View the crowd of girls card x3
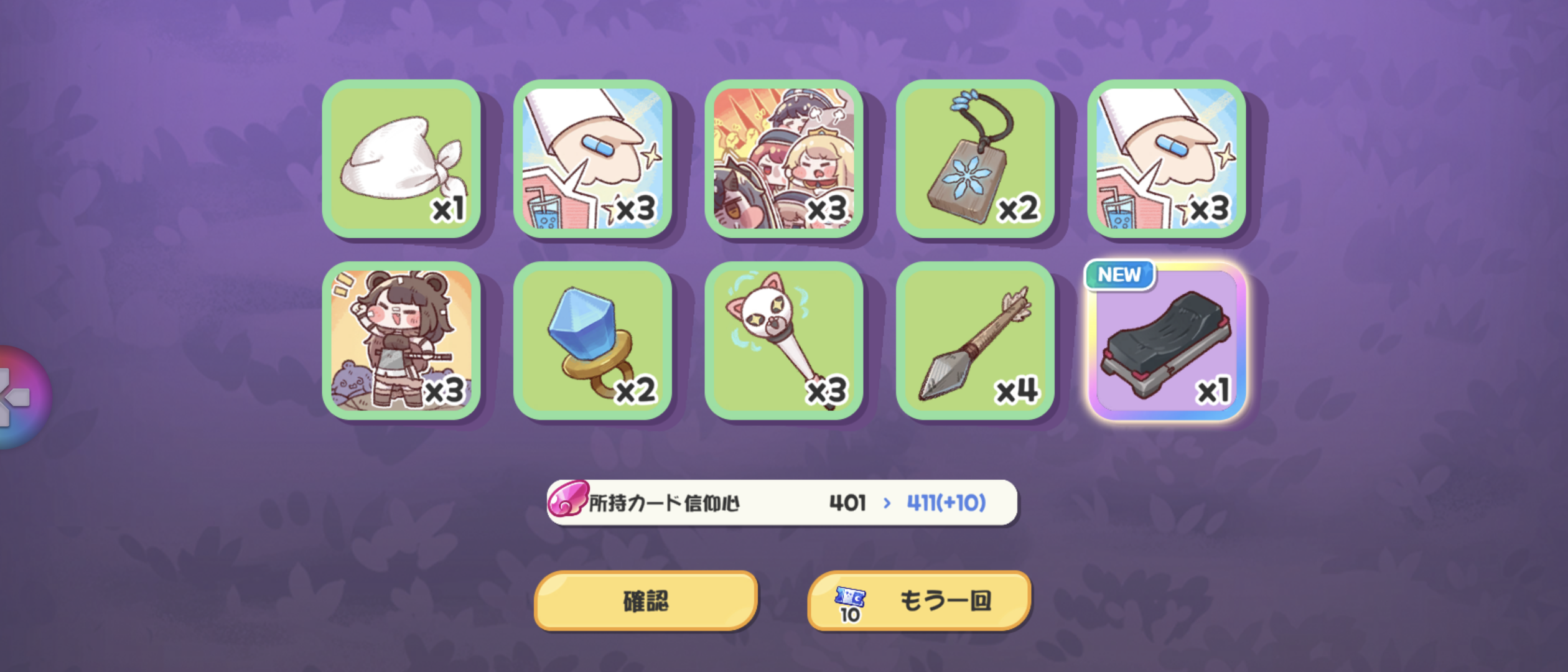The image size is (1568, 672). pyautogui.click(x=784, y=159)
